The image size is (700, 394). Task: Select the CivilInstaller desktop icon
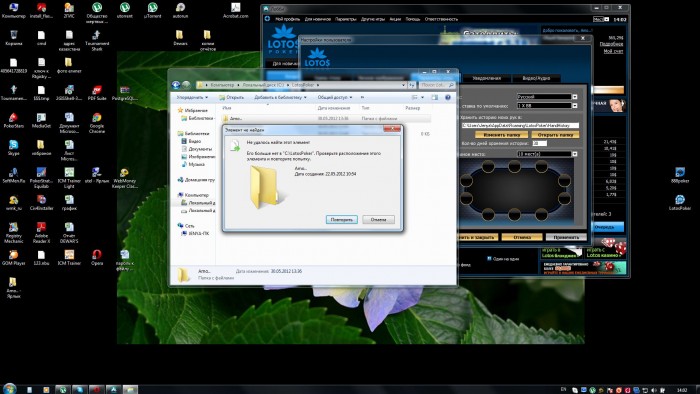(41, 203)
